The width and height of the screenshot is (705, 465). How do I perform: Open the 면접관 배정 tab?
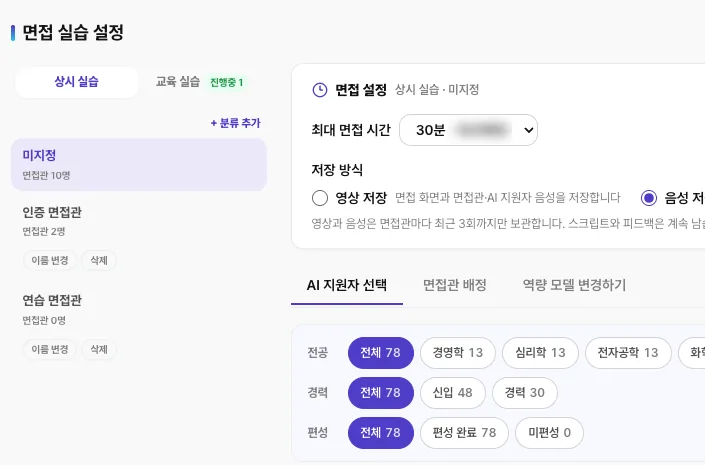(455, 285)
